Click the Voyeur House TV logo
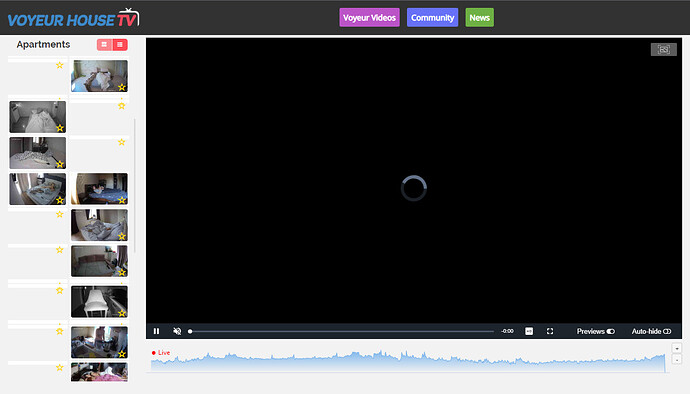690x394 pixels. point(73,18)
